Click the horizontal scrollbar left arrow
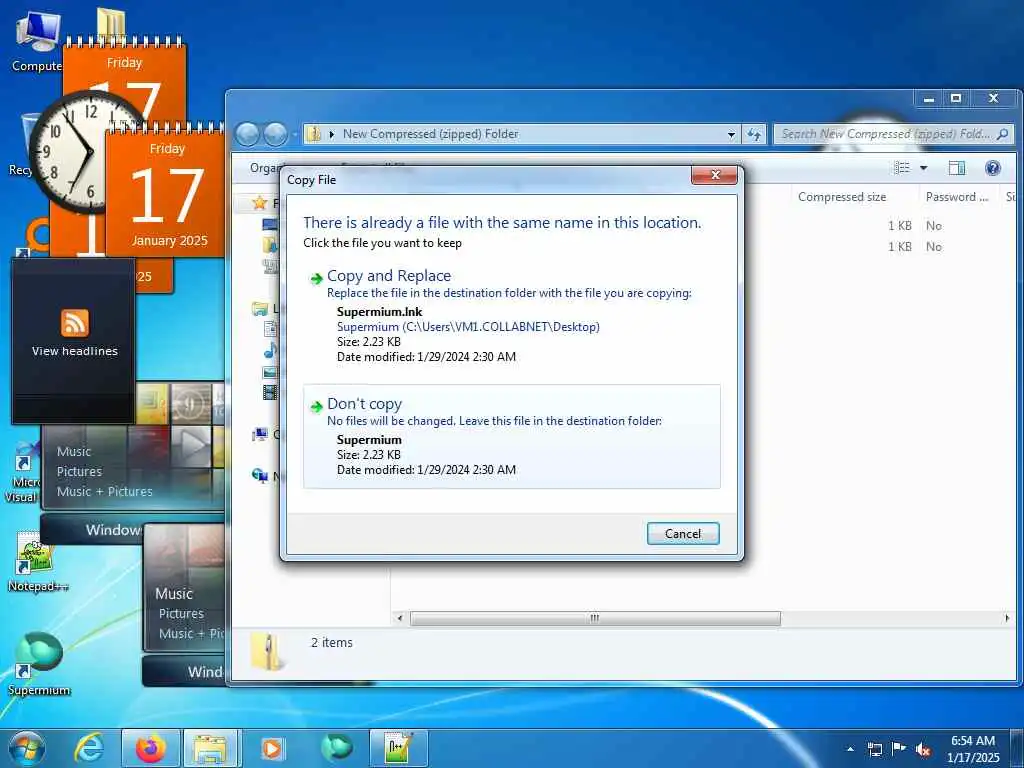Image resolution: width=1024 pixels, height=768 pixels. point(400,618)
